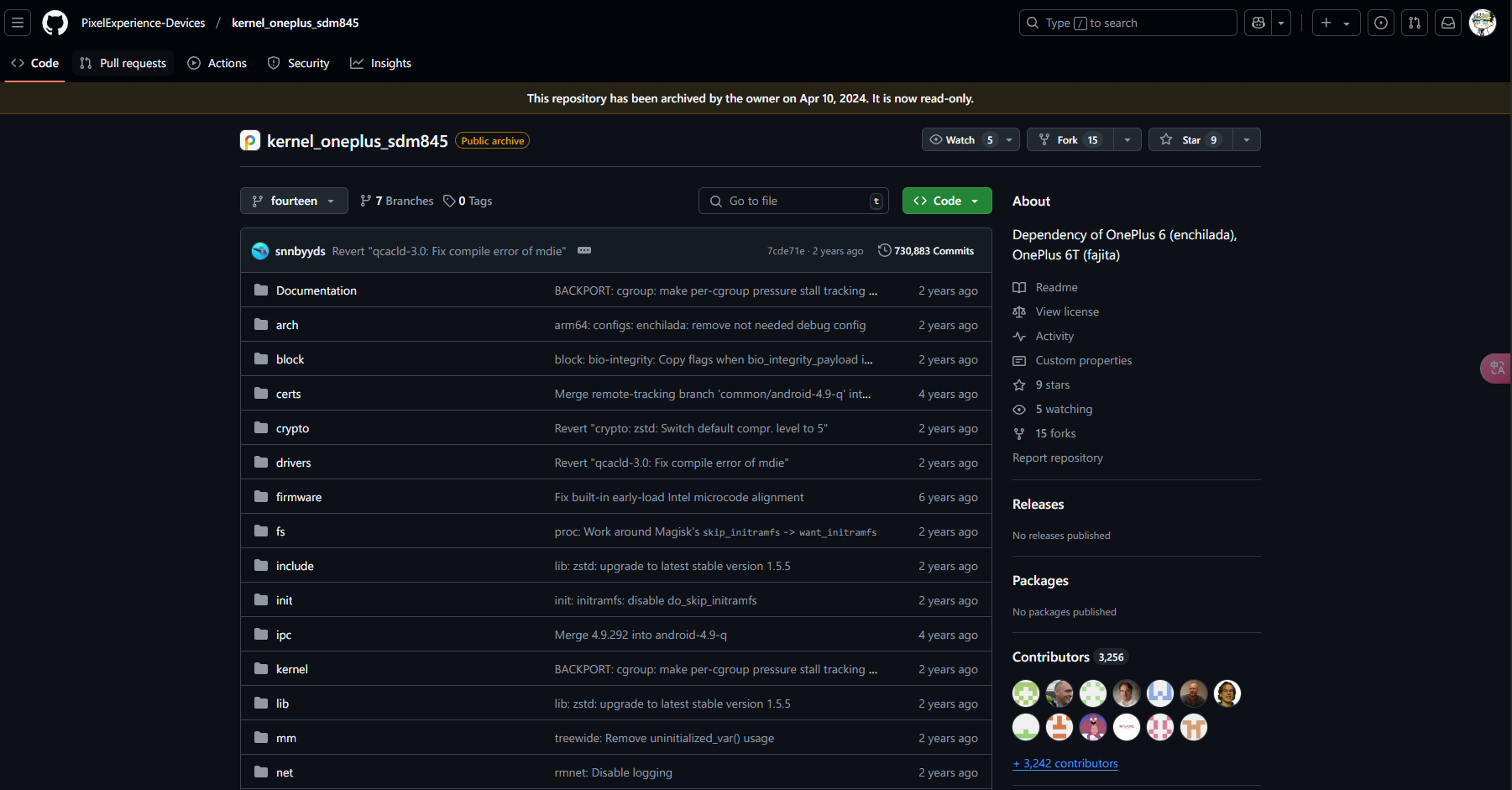
Task: Open the certs folder
Action: coord(288,394)
